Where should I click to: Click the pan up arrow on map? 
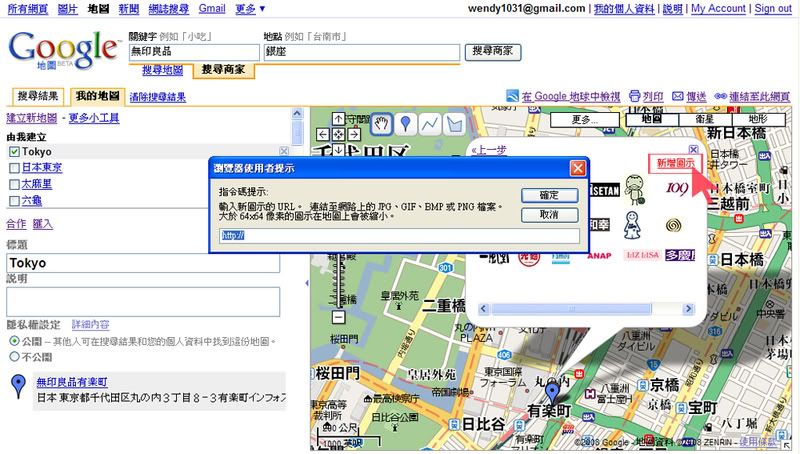338,120
